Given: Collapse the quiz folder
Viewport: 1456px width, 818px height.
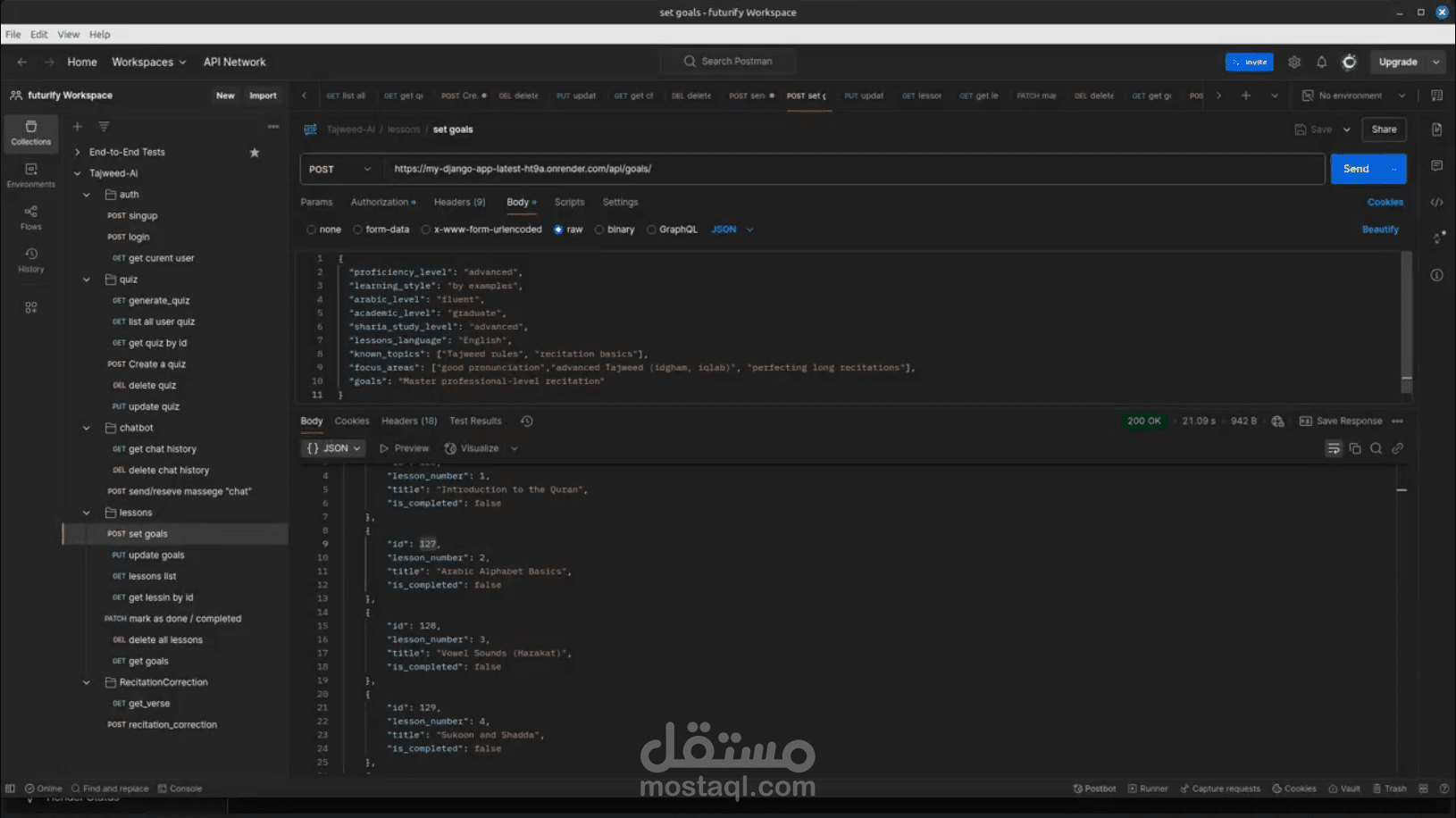Looking at the screenshot, I should [87, 280].
